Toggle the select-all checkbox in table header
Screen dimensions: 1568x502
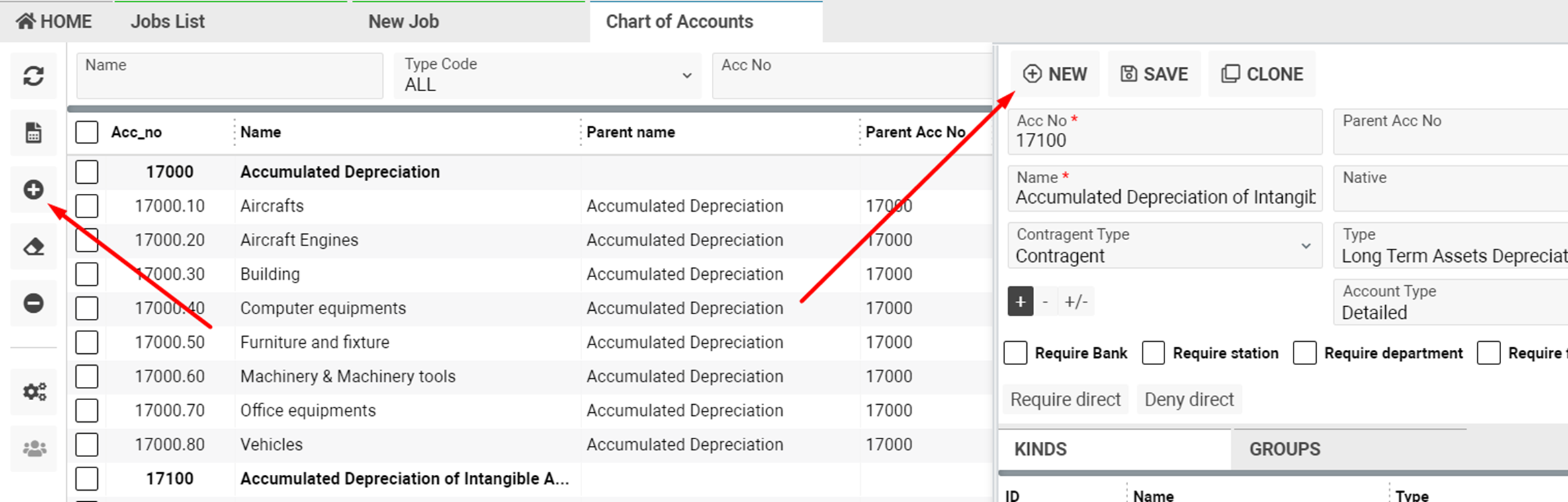pyautogui.click(x=87, y=132)
